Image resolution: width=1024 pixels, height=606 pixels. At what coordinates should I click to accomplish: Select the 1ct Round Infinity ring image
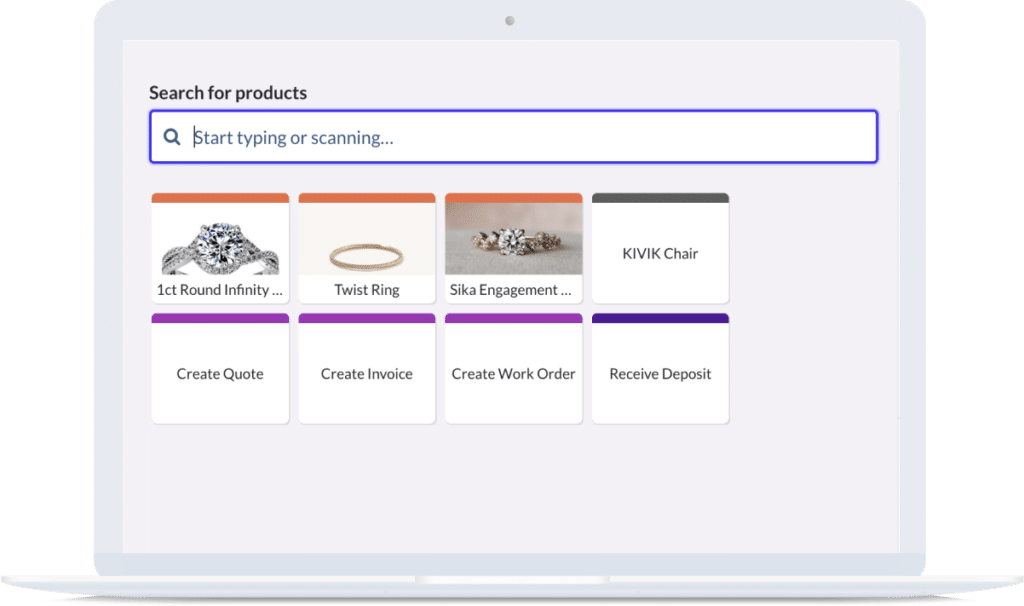(220, 240)
